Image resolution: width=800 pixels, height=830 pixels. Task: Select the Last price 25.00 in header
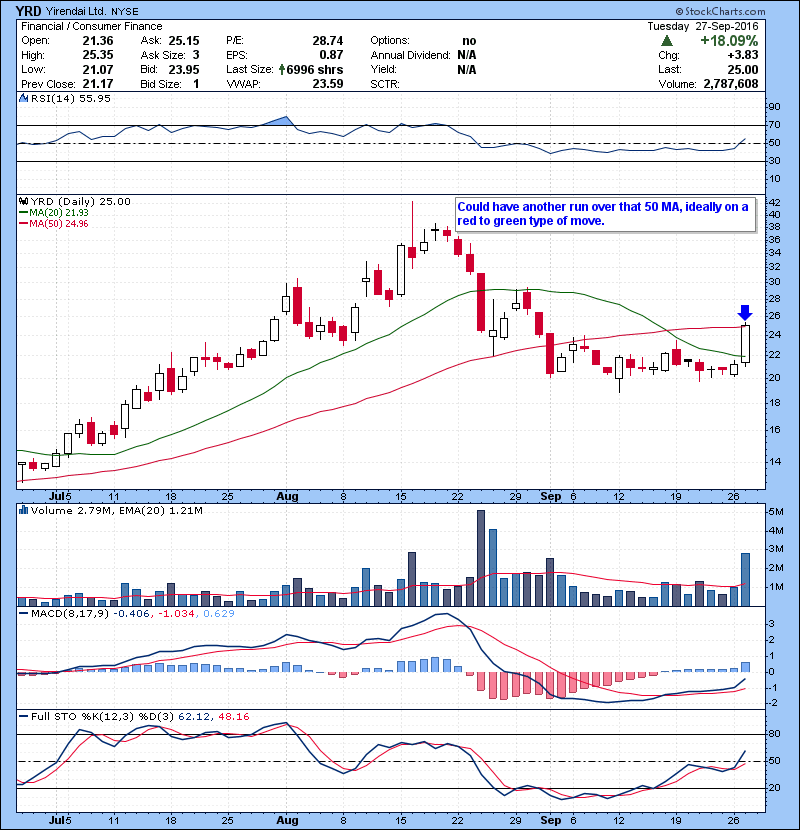pos(743,69)
